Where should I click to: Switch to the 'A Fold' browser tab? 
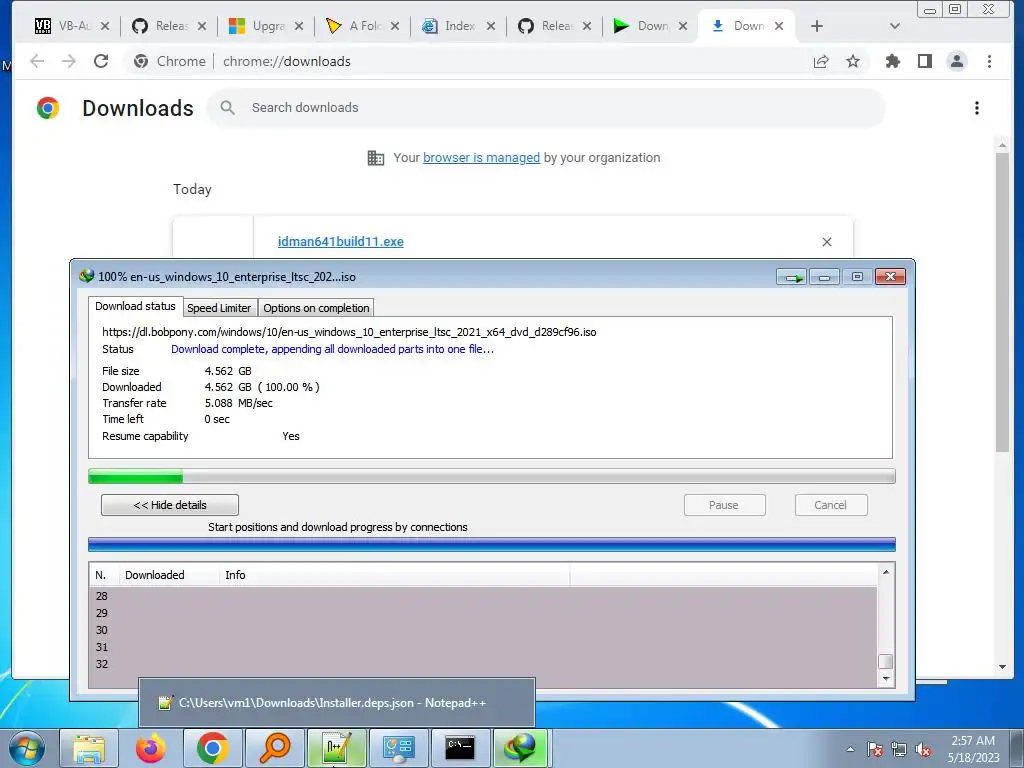point(362,26)
